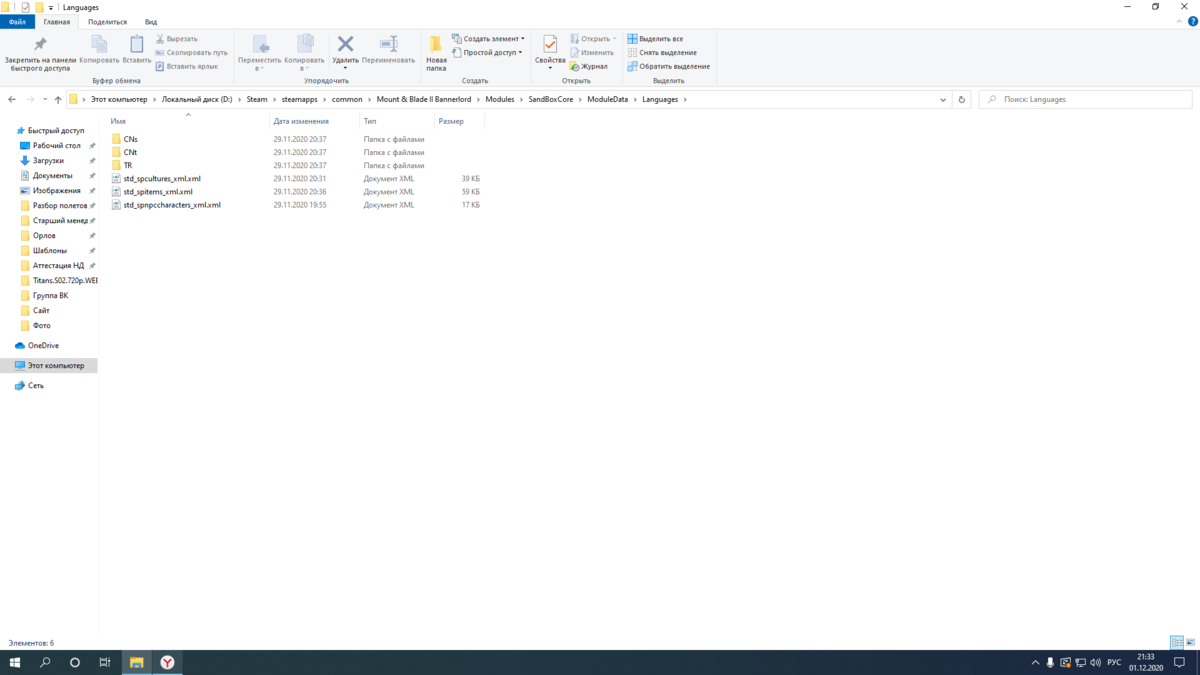Viewport: 1200px width, 675px height.
Task: Open Рабочий стол in navigation pane
Action: click(x=57, y=145)
